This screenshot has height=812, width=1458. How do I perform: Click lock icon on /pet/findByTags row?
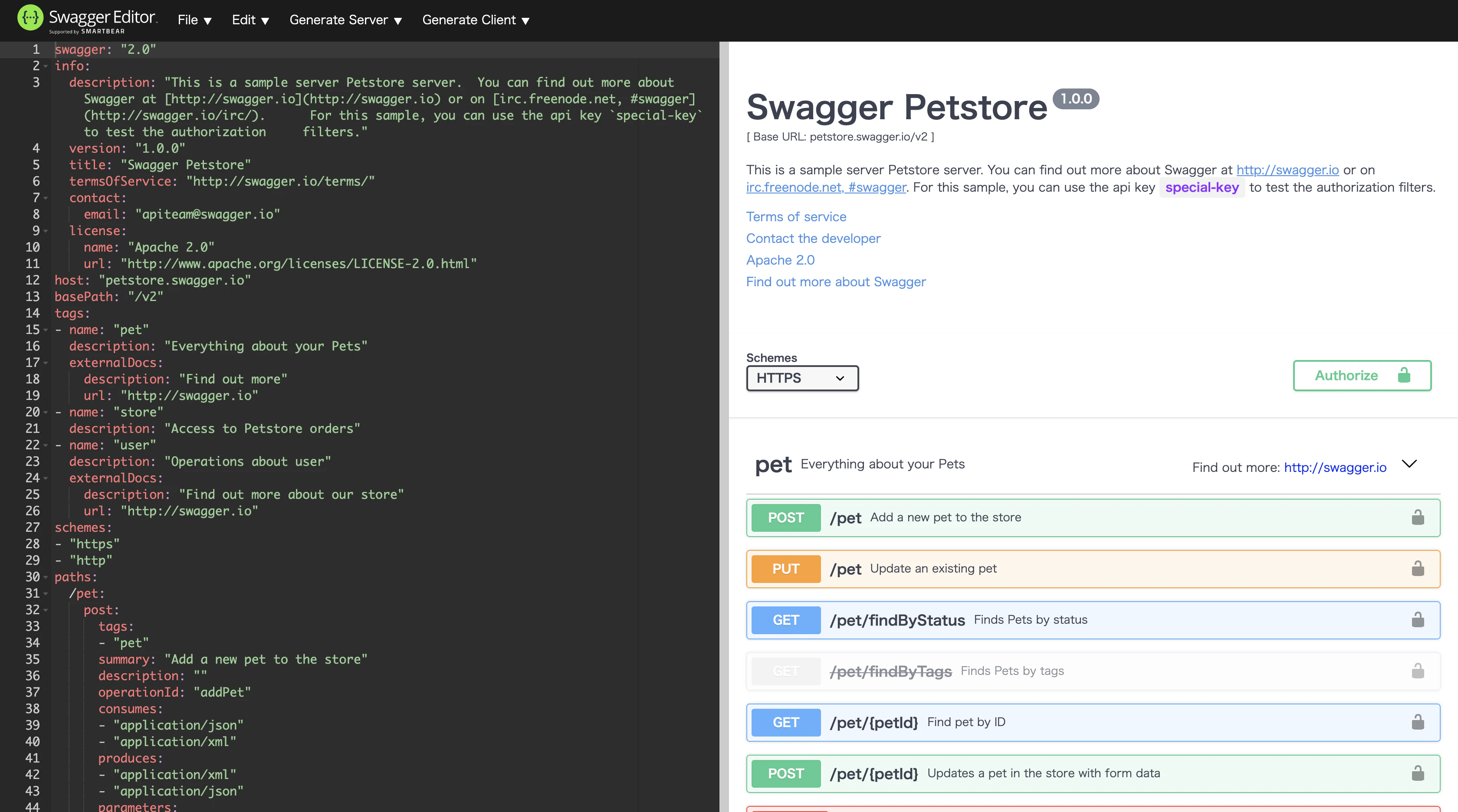pyautogui.click(x=1417, y=671)
